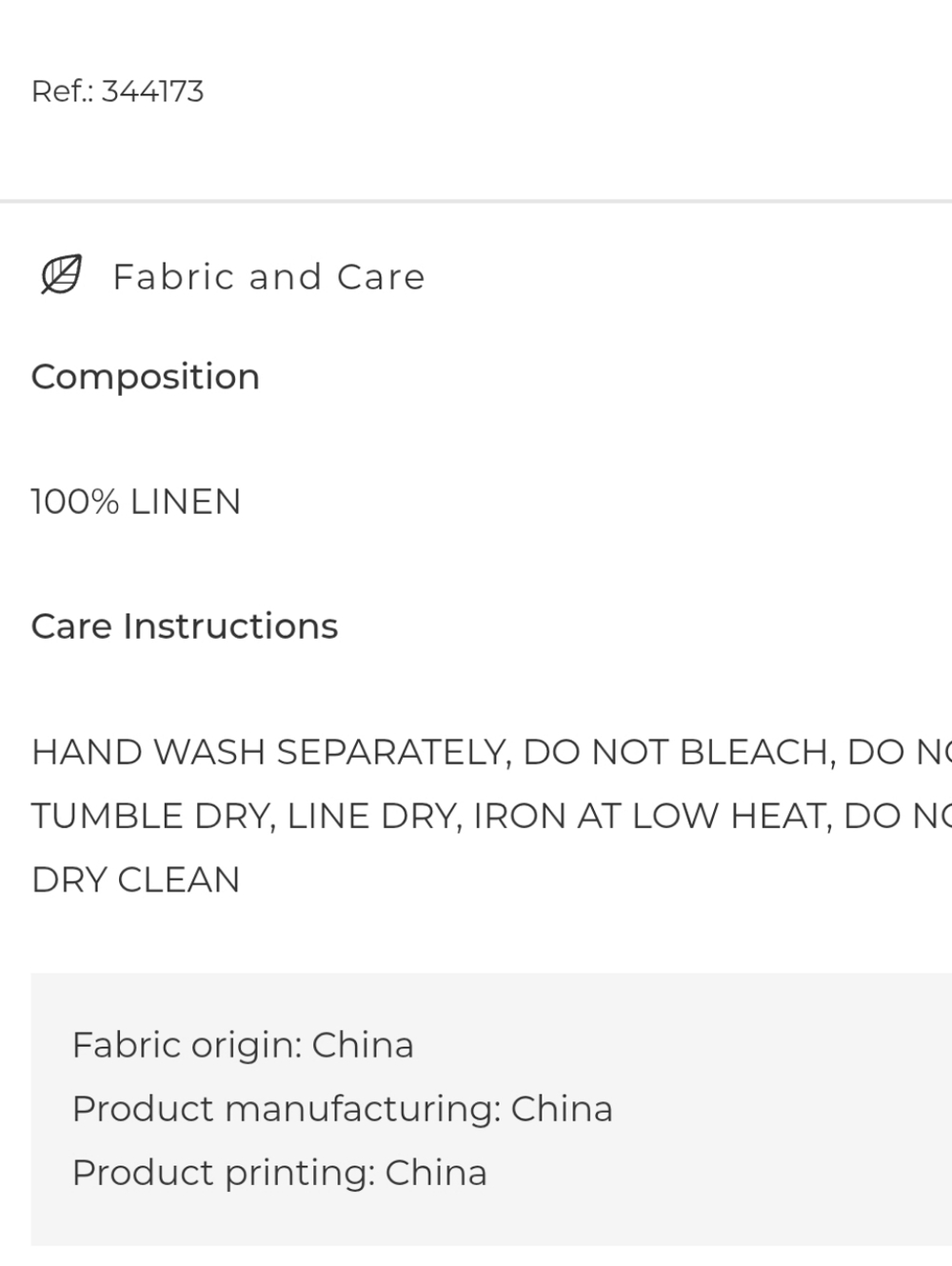
Task: Click the "Product printing" label
Action: point(223,1173)
